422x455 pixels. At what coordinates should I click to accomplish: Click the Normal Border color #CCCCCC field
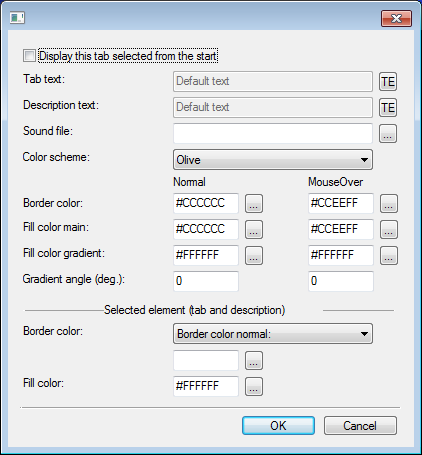tap(206, 203)
